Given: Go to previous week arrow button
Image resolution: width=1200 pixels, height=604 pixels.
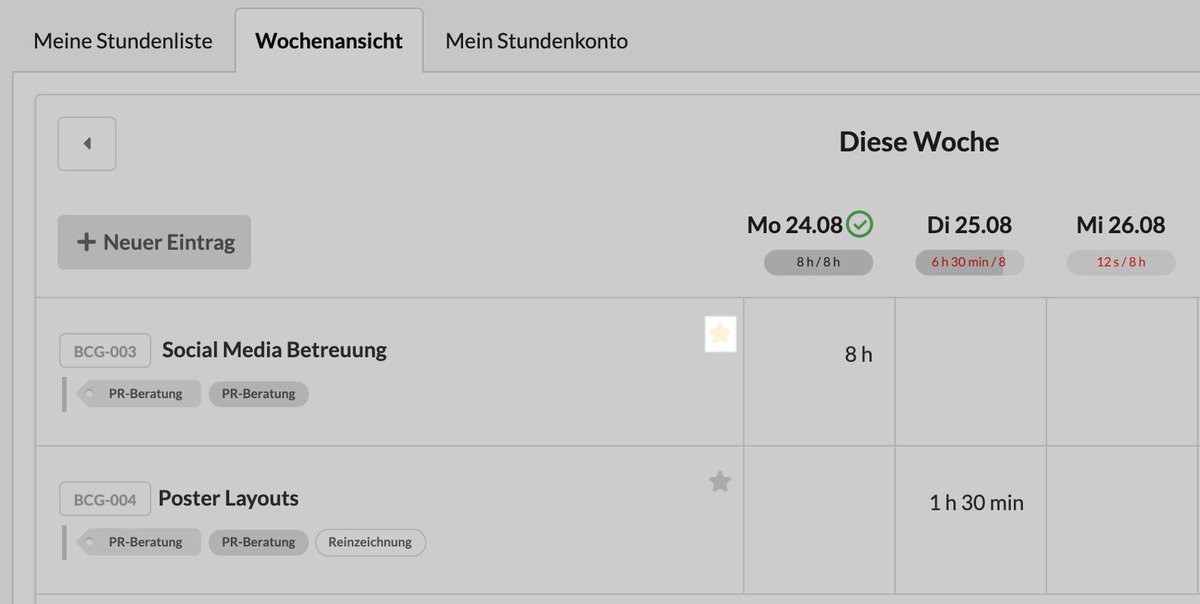Looking at the screenshot, I should [x=87, y=144].
